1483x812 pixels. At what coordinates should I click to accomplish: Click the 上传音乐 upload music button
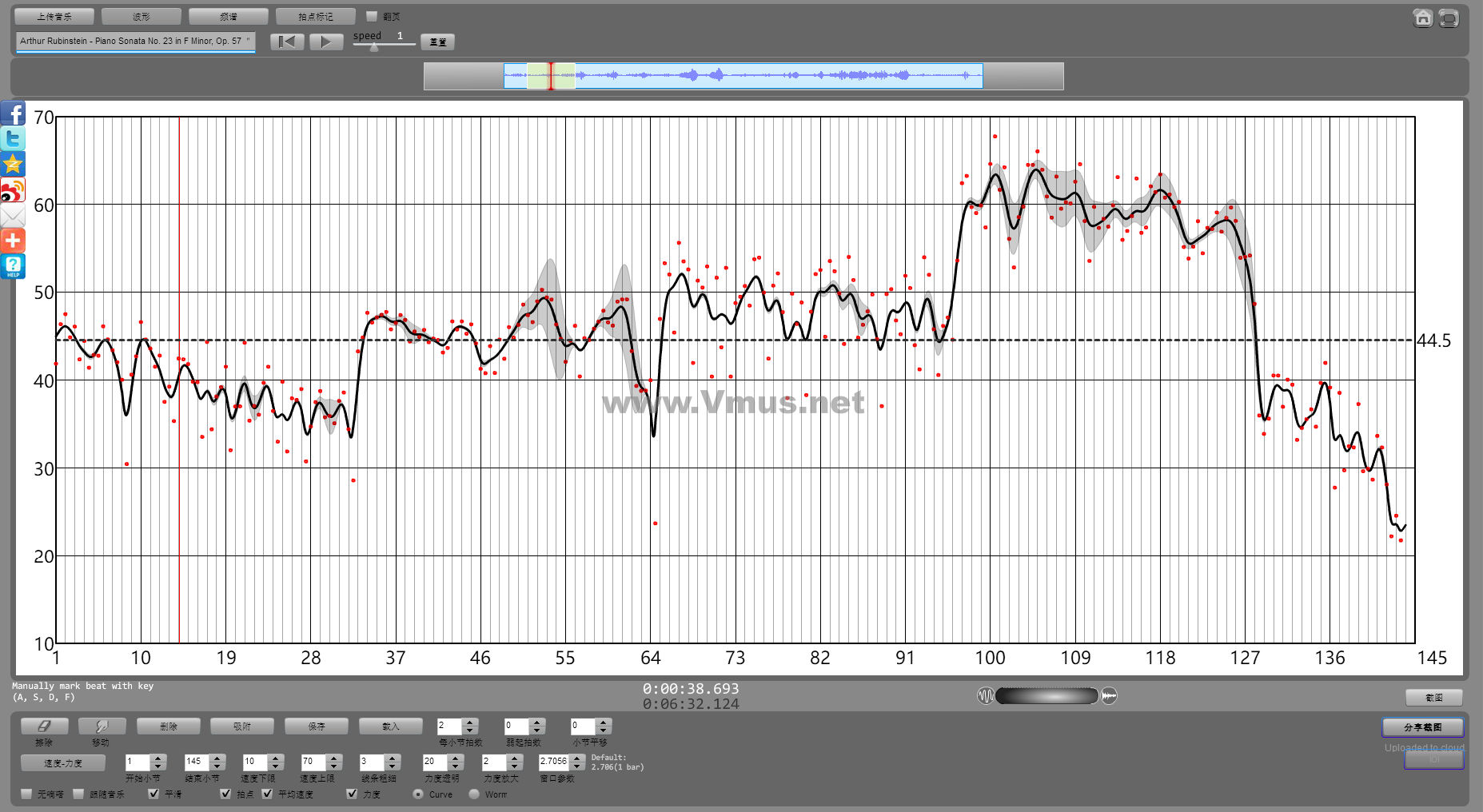coord(54,16)
